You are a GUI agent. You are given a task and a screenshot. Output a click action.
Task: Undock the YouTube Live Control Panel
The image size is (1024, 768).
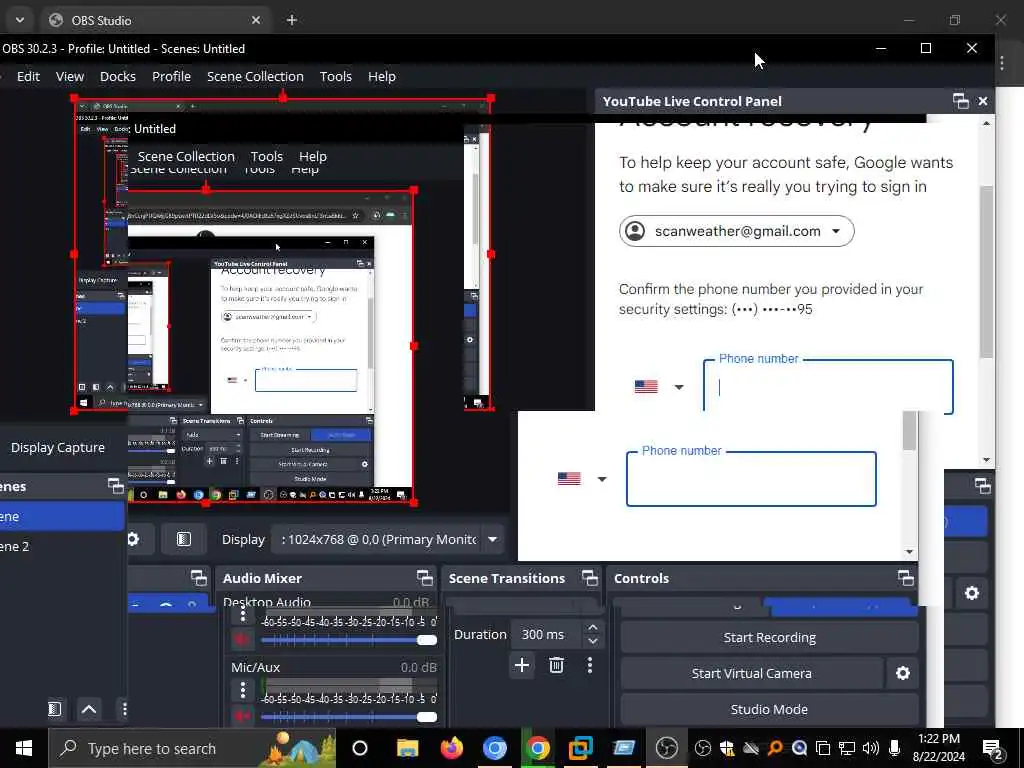[961, 101]
